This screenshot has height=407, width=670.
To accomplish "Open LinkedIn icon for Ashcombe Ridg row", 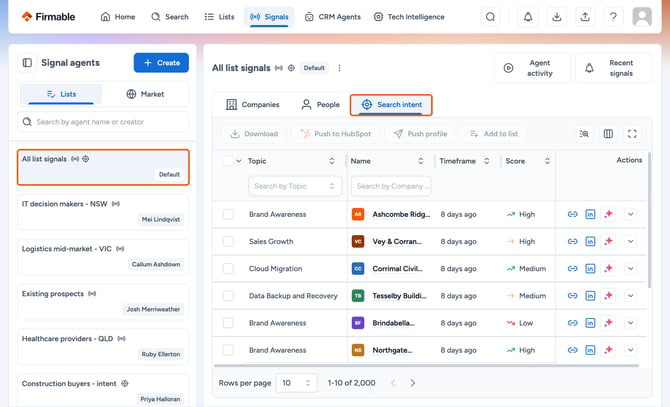I will coord(590,214).
